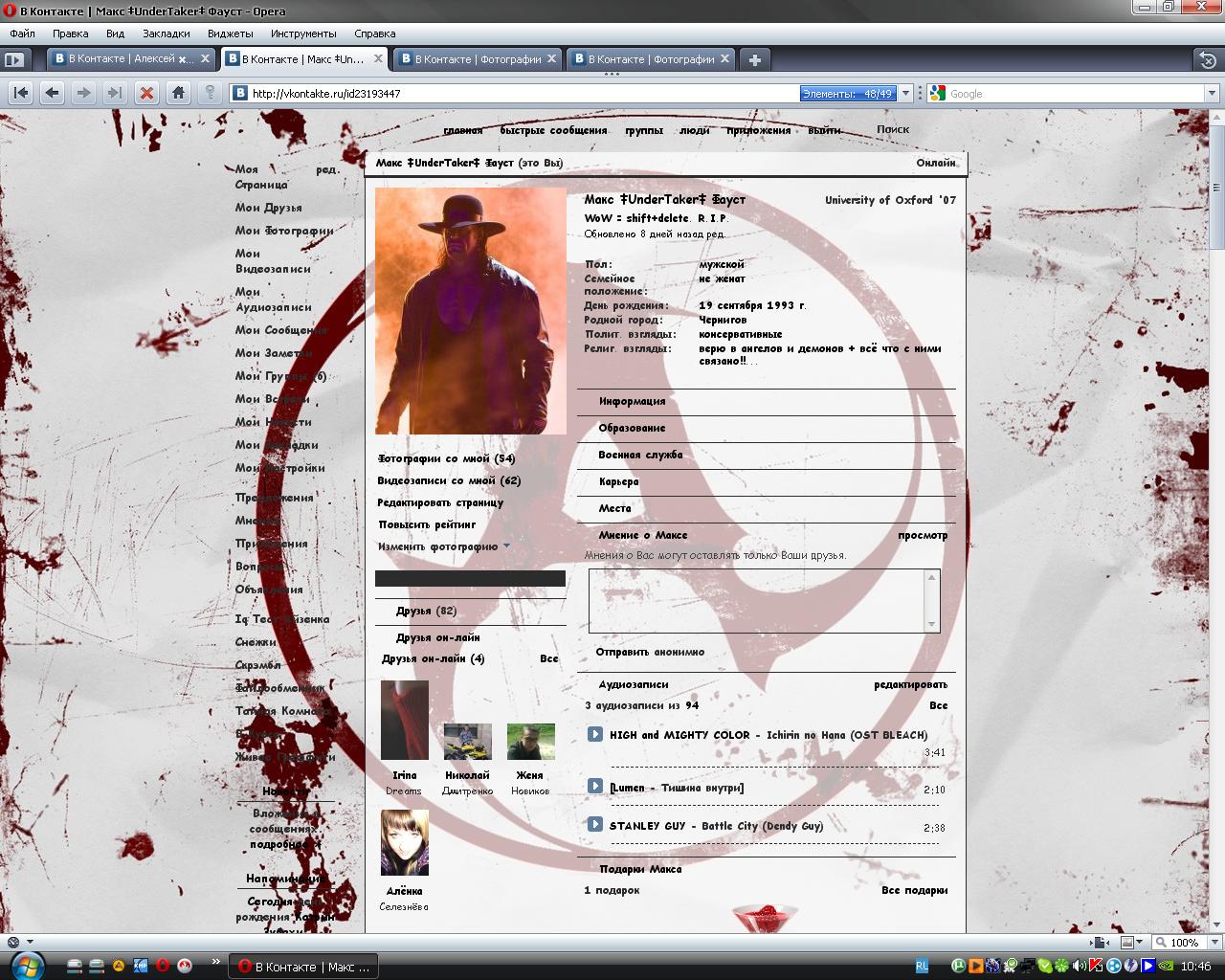The height and width of the screenshot is (980, 1225).
Task: Click the Opera view mode icon in status bar
Action: (x=1127, y=943)
